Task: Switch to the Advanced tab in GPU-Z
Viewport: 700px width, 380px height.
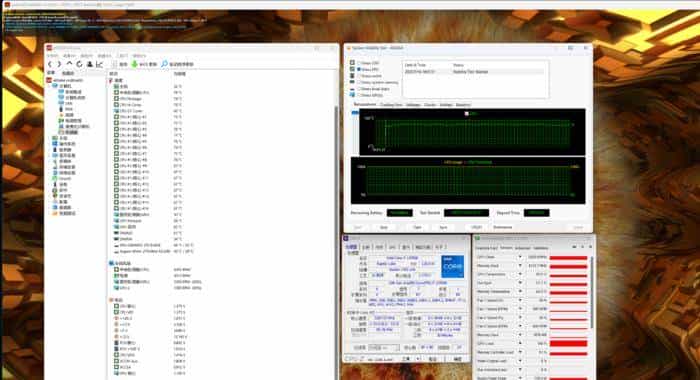Action: [522, 248]
